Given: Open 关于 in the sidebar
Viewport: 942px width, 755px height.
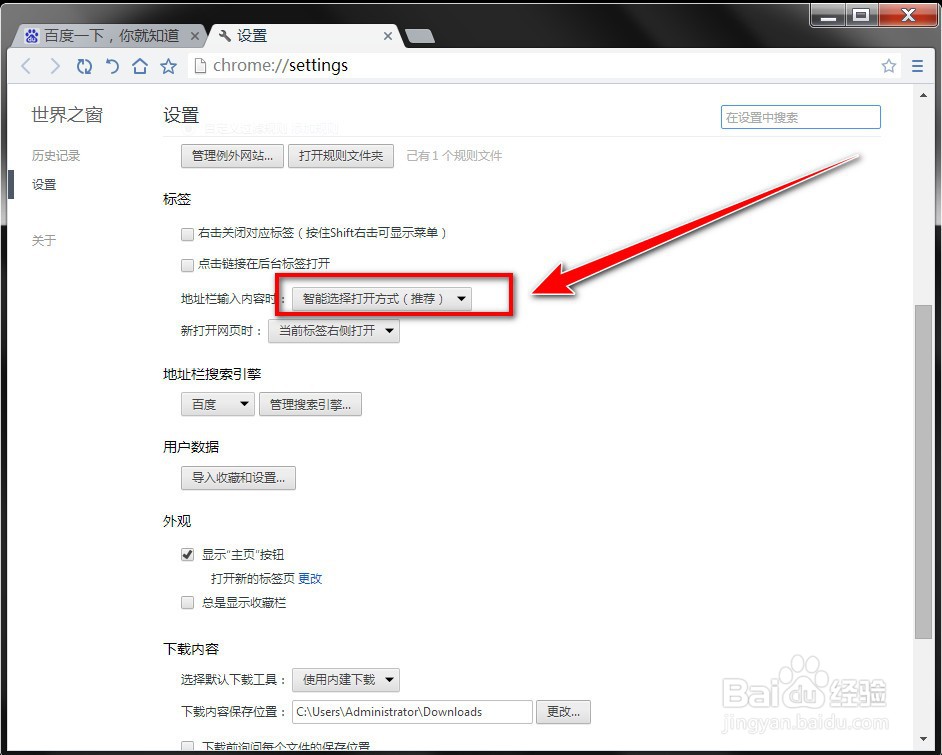Looking at the screenshot, I should tap(44, 240).
